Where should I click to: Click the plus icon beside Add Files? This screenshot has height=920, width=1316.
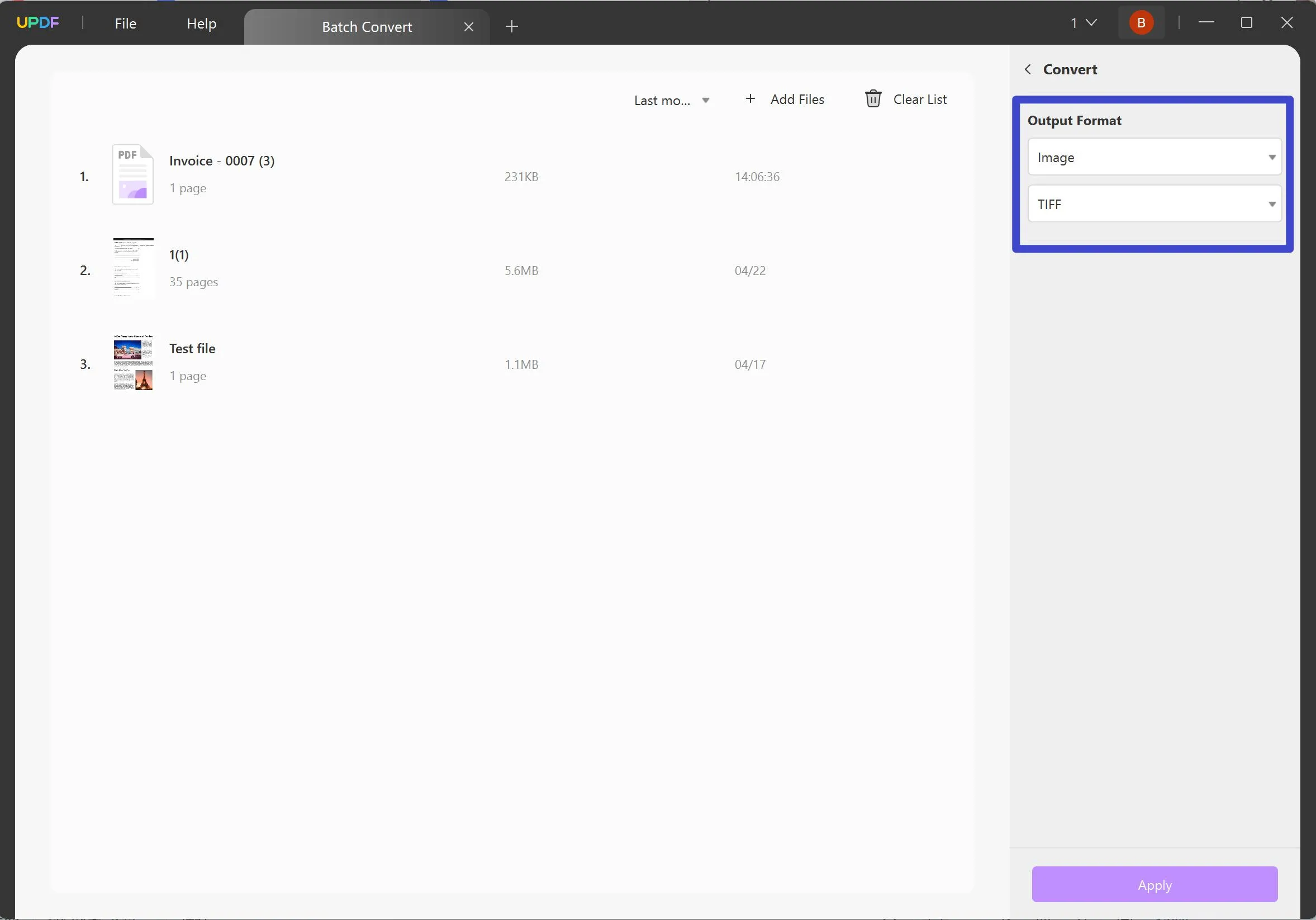750,98
